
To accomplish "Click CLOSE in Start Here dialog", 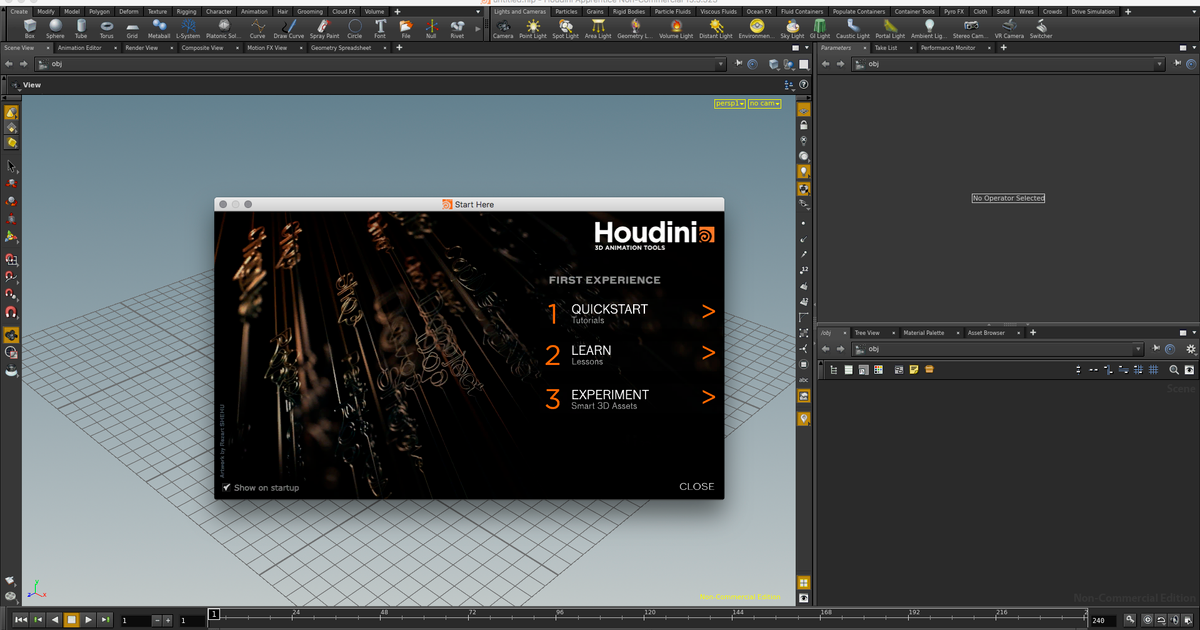I will click(697, 487).
